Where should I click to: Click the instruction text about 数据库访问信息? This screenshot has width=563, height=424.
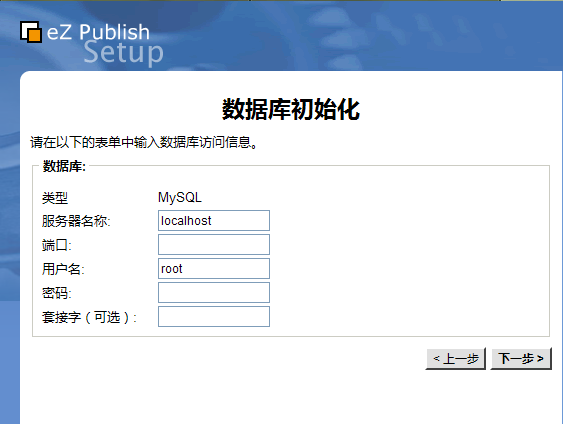pos(144,142)
